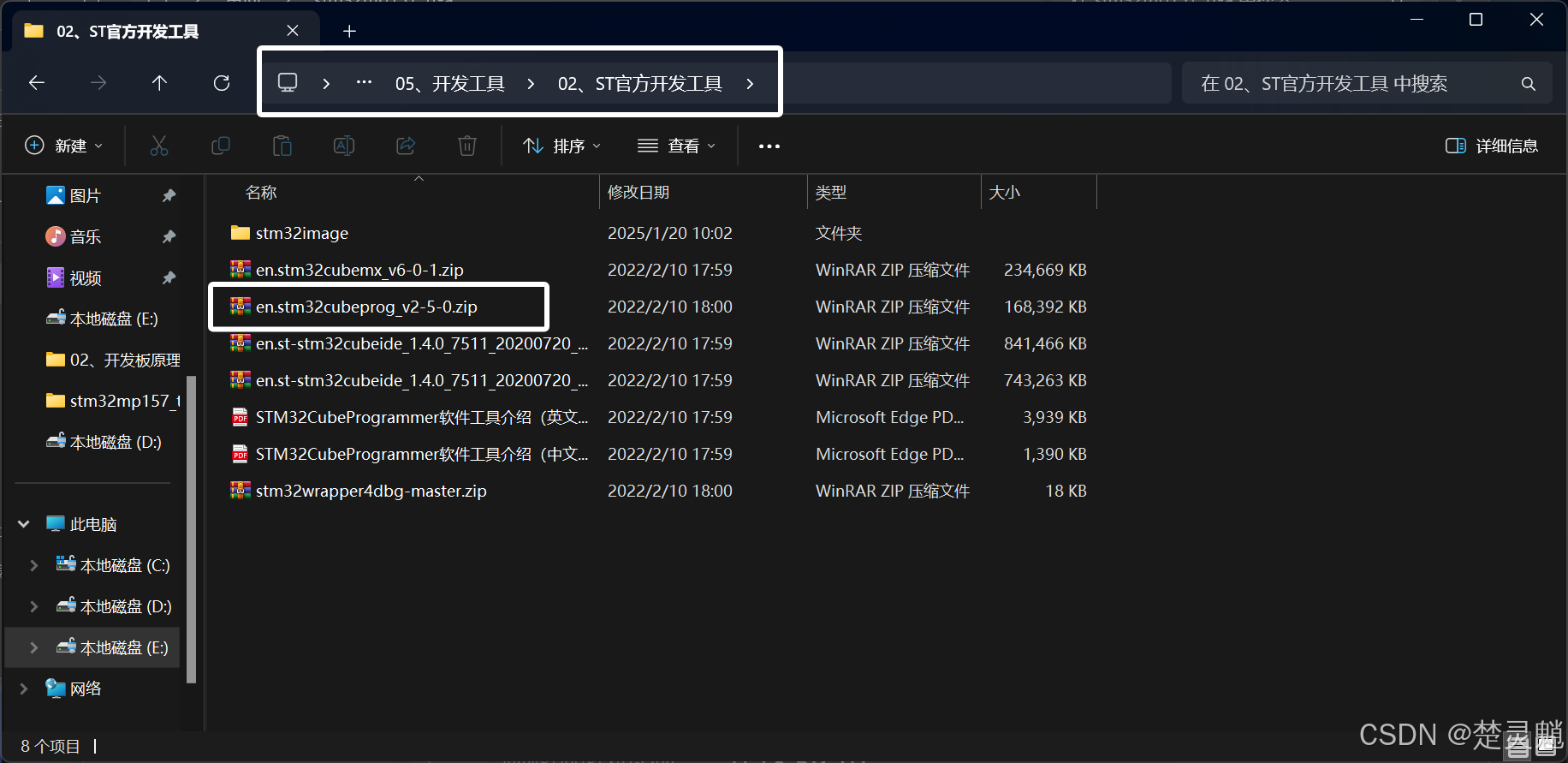Expand the 网络 tree node
Viewport: 1568px width, 763px height.
pyautogui.click(x=24, y=688)
